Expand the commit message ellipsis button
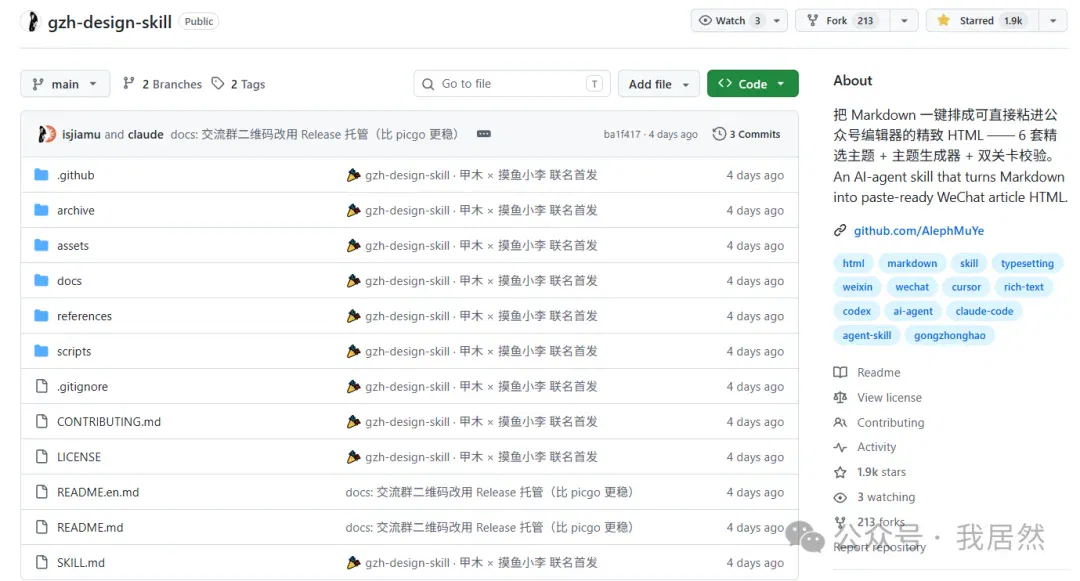 pos(484,134)
